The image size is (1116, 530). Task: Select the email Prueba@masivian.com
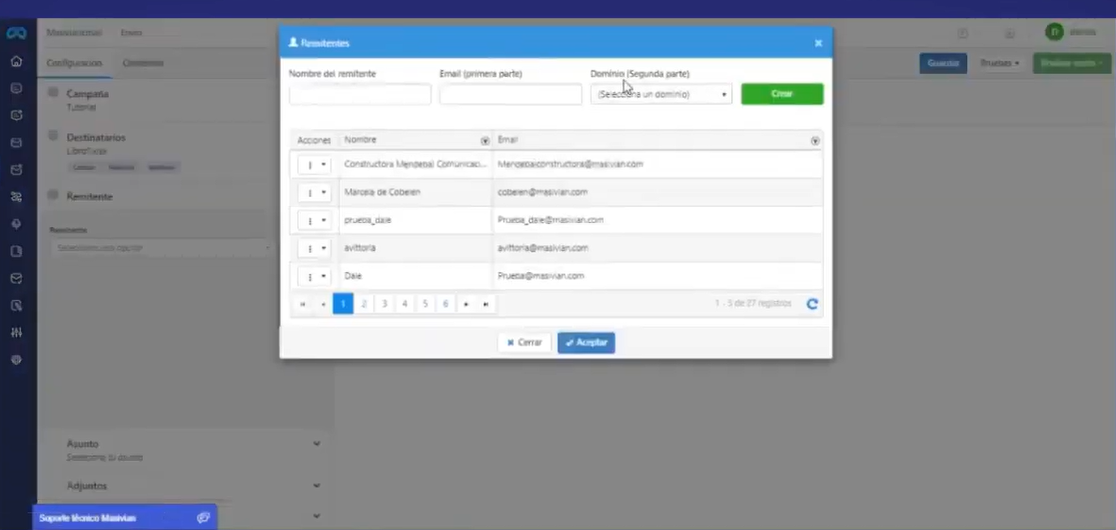(x=540, y=276)
